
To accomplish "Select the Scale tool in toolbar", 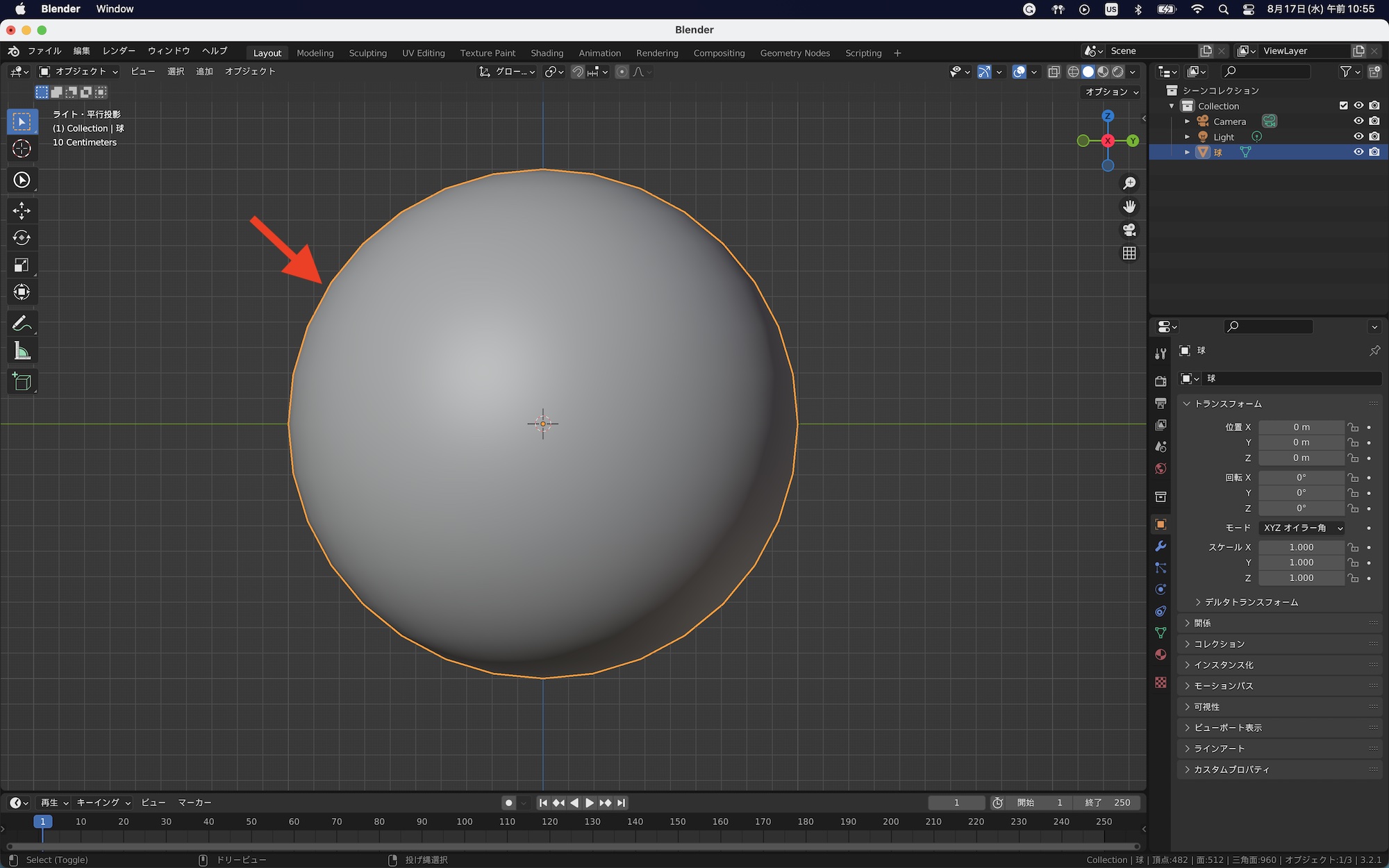I will [22, 265].
